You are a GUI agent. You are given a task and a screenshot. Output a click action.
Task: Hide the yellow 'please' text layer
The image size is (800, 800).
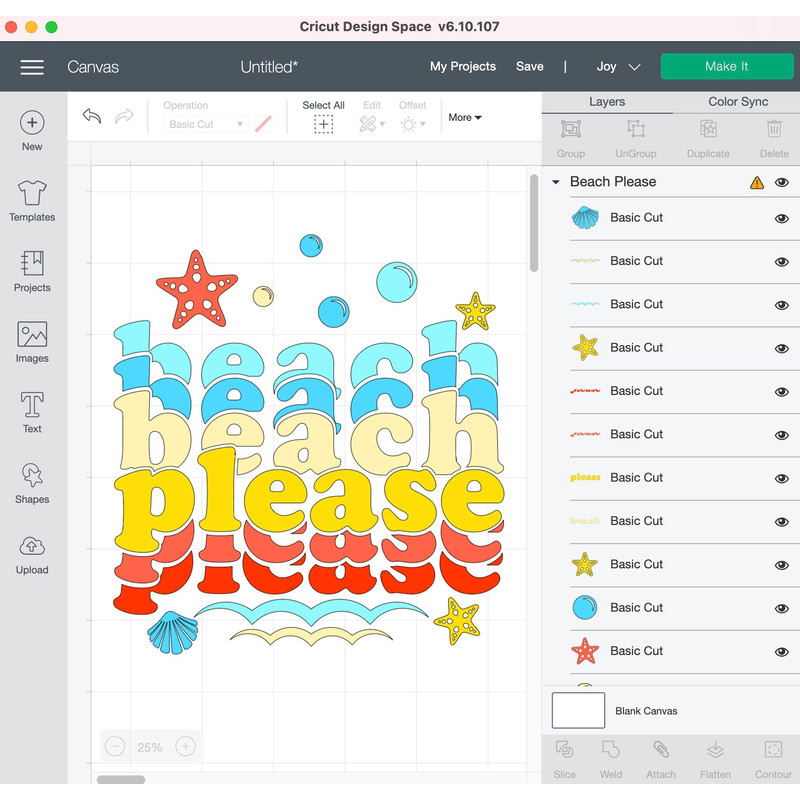[x=782, y=478]
